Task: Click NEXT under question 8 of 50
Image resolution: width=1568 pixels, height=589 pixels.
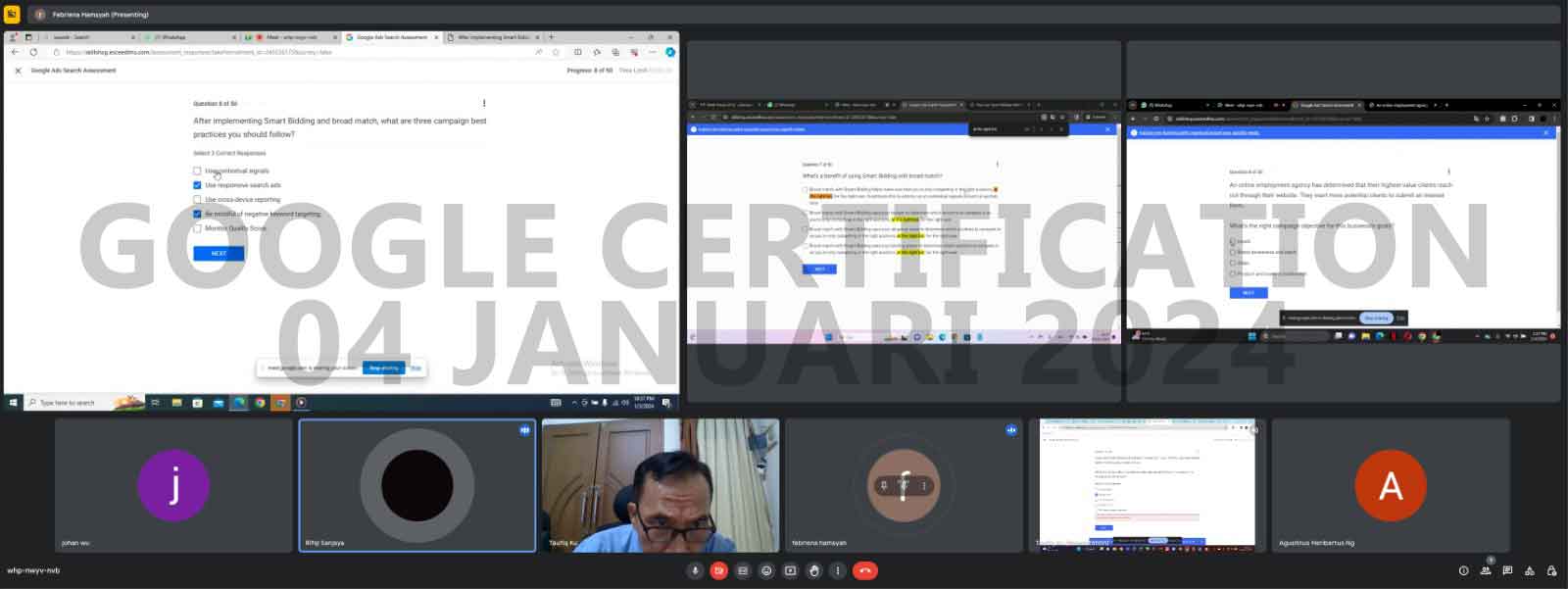Action: point(219,253)
